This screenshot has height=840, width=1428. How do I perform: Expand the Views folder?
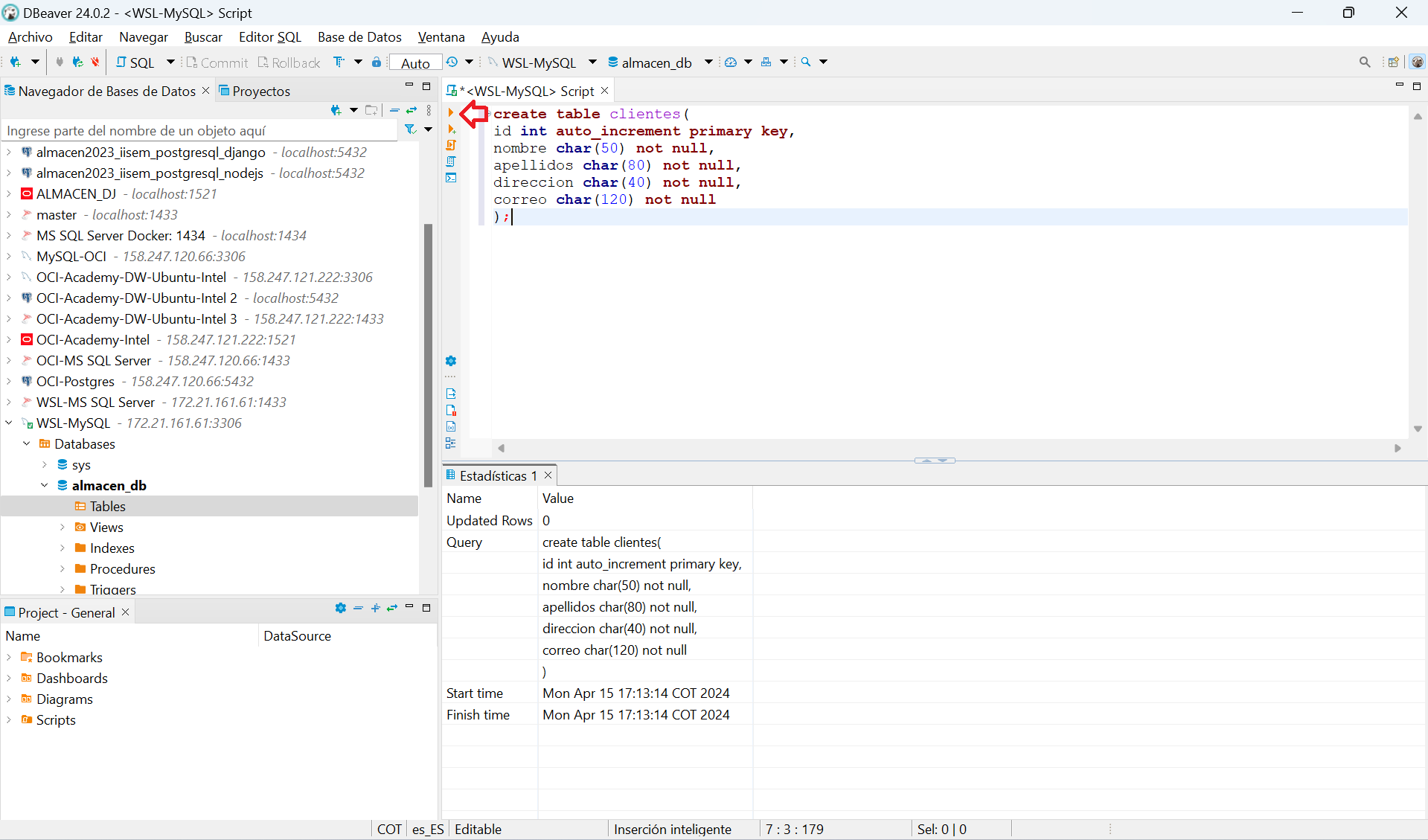63,527
